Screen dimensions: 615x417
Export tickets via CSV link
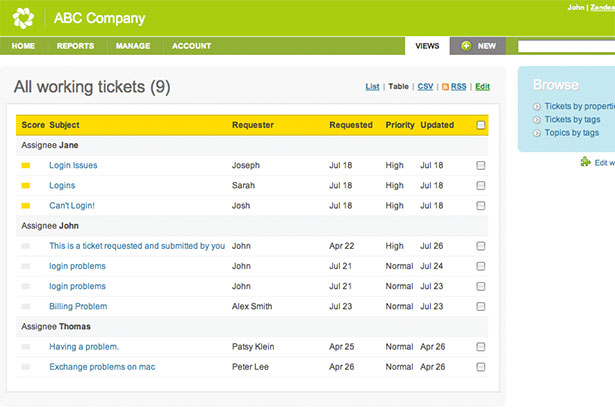[x=425, y=87]
